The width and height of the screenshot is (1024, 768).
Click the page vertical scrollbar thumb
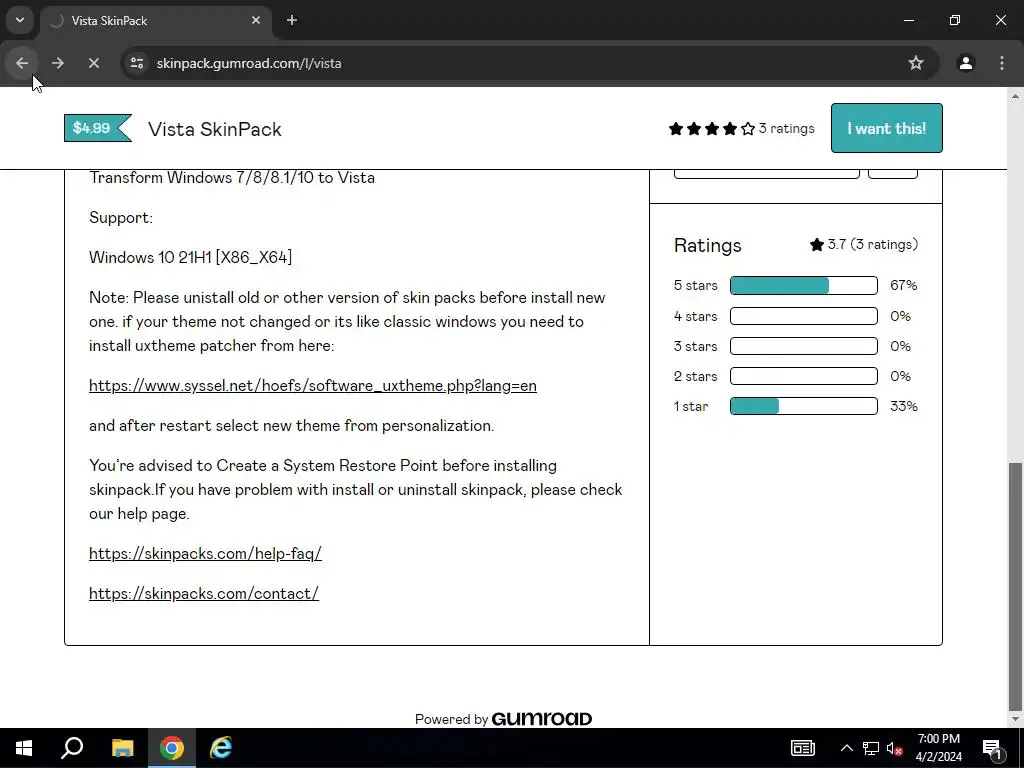(1015, 586)
